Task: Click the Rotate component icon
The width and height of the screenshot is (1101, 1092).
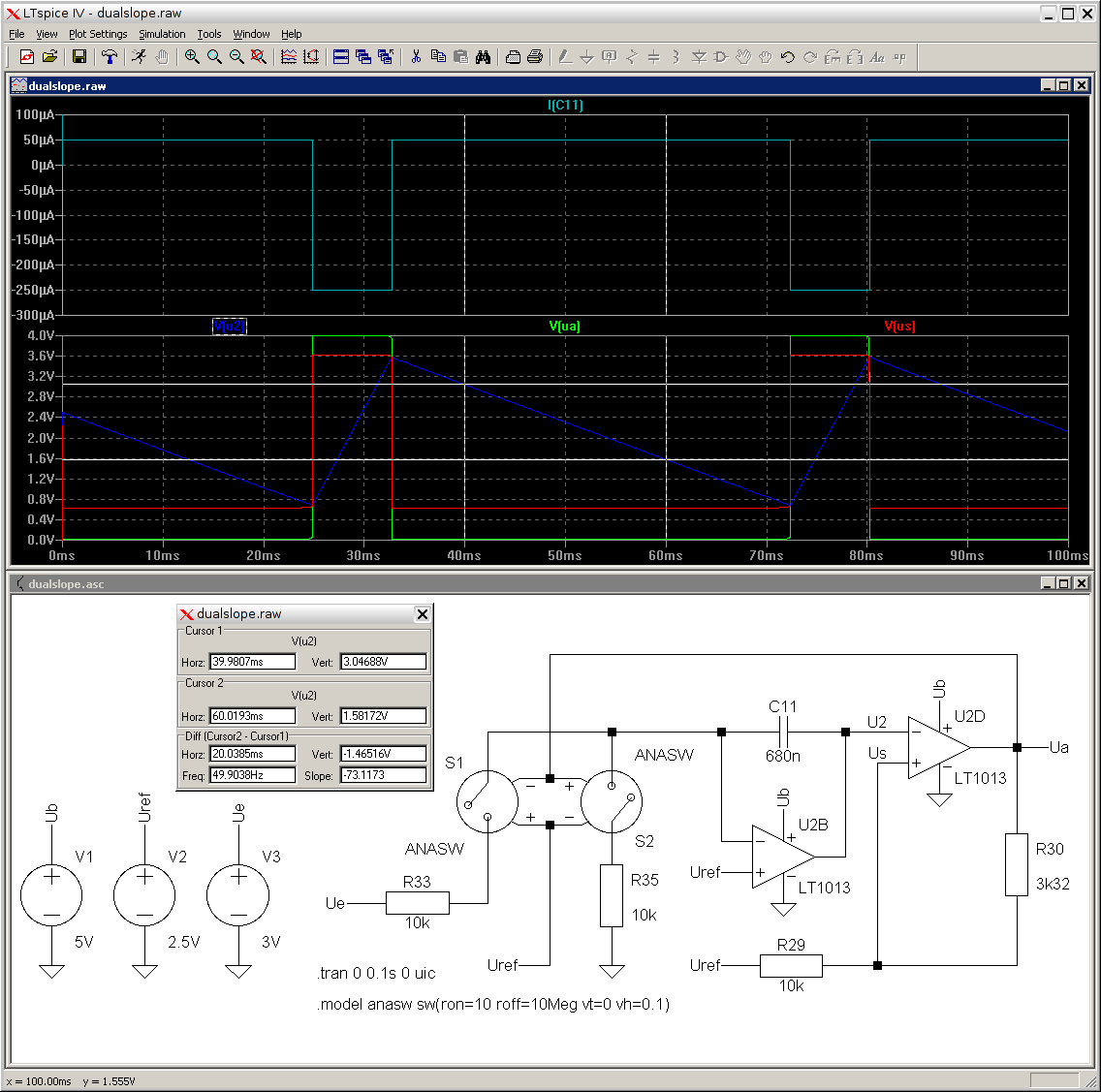Action: [833, 57]
